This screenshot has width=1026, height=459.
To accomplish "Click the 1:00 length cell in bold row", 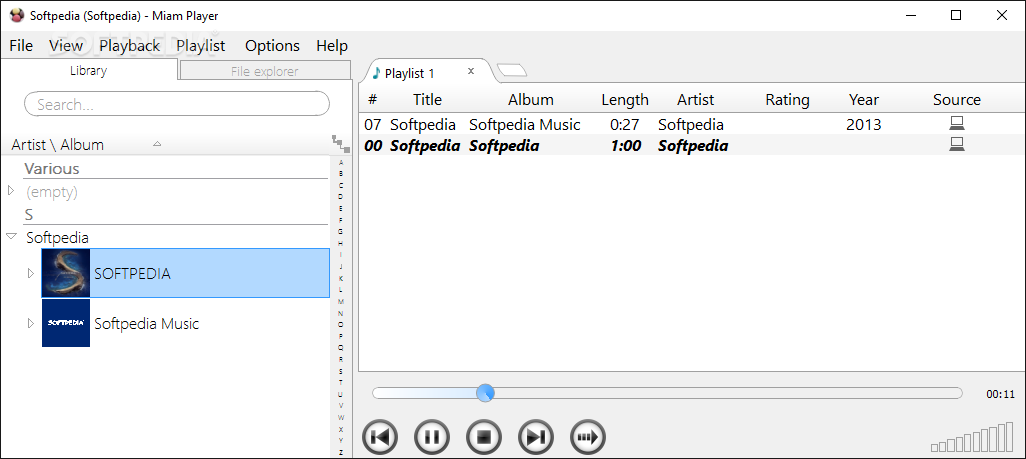I will pos(626,145).
